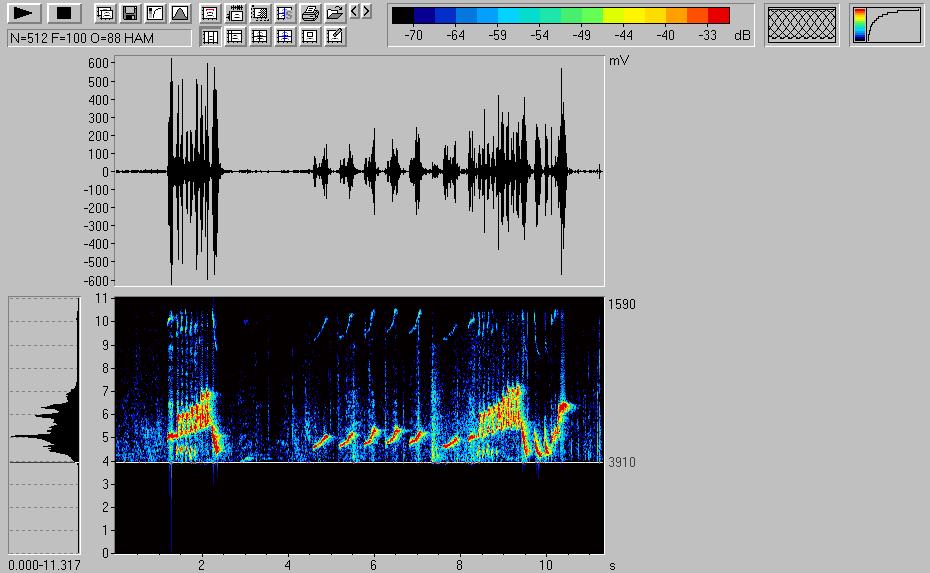The width and height of the screenshot is (930, 573).
Task: Click the printer icon
Action: [310, 13]
